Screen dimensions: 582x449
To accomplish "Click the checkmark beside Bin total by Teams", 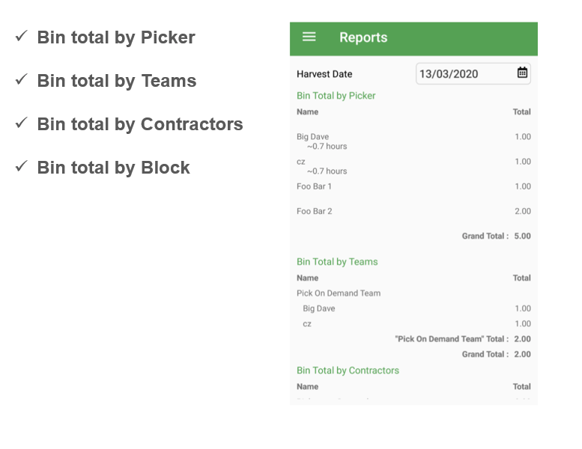I will (22, 79).
